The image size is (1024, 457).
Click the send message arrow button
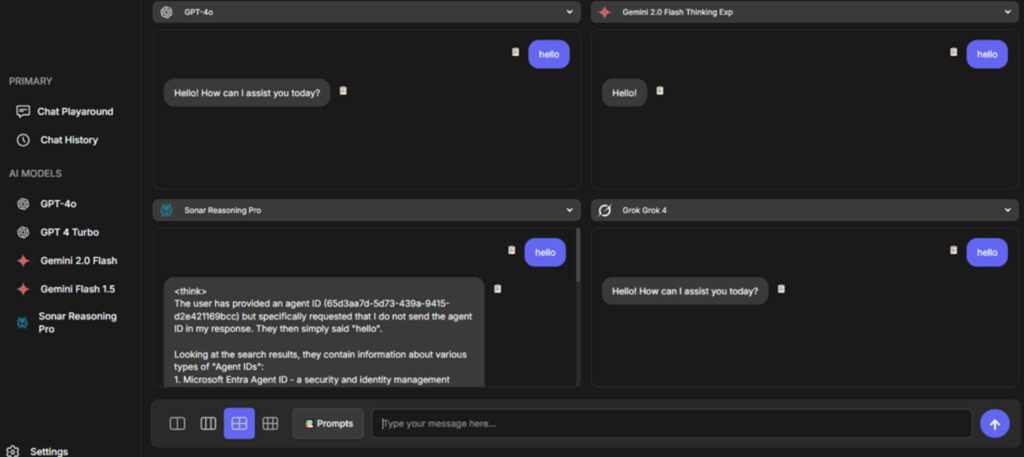pyautogui.click(x=994, y=424)
